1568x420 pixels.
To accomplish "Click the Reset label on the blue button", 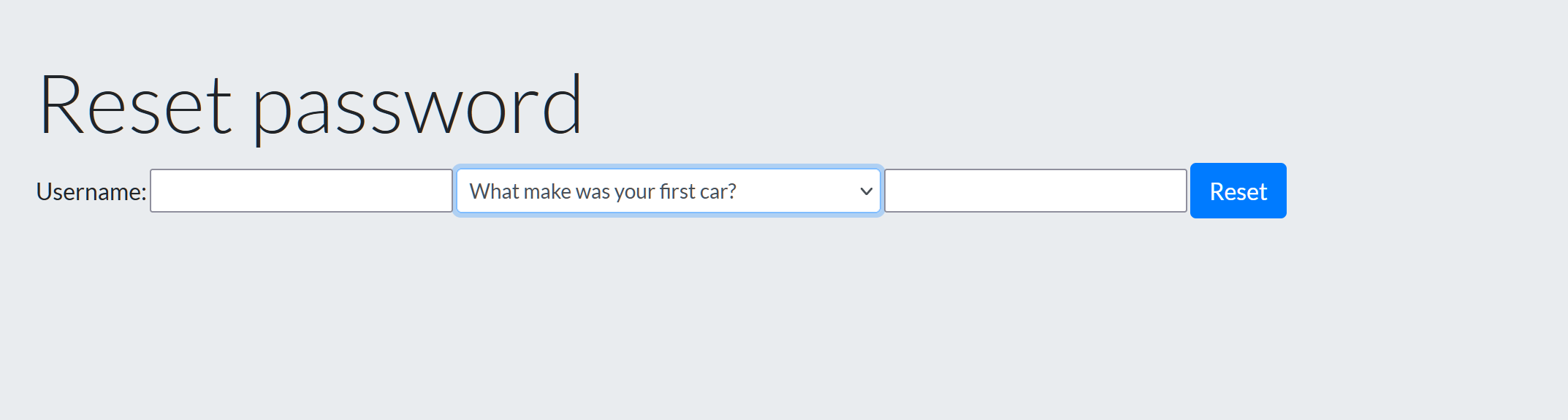I will tap(1238, 191).
